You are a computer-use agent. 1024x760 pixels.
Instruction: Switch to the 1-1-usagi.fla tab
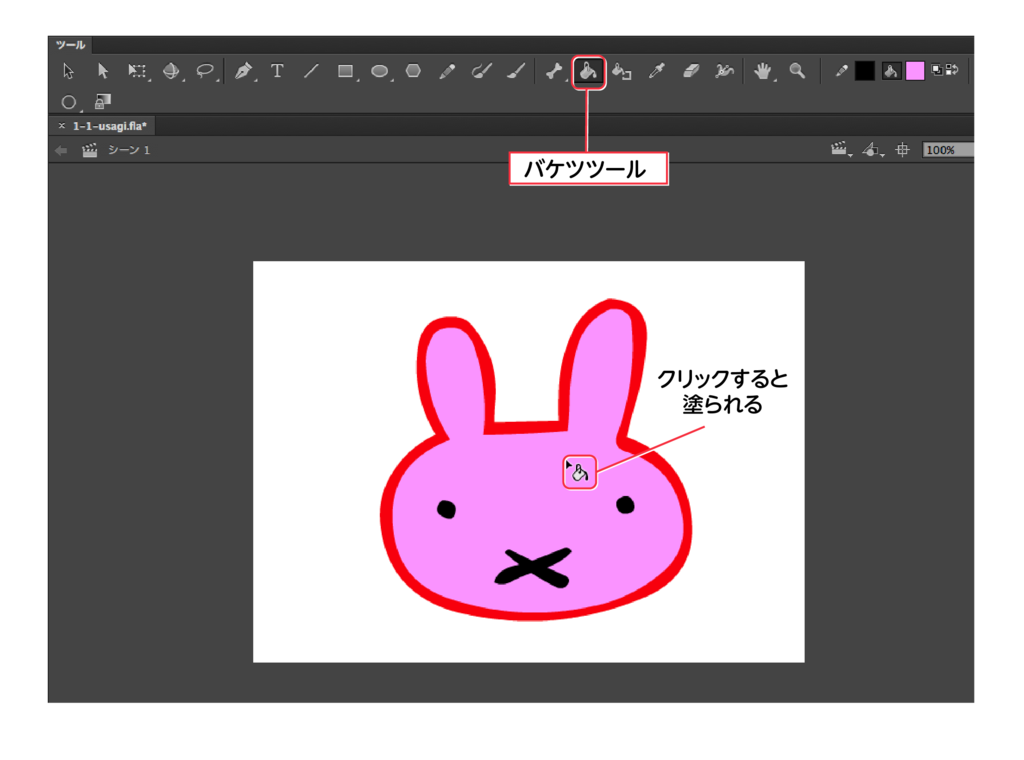110,126
